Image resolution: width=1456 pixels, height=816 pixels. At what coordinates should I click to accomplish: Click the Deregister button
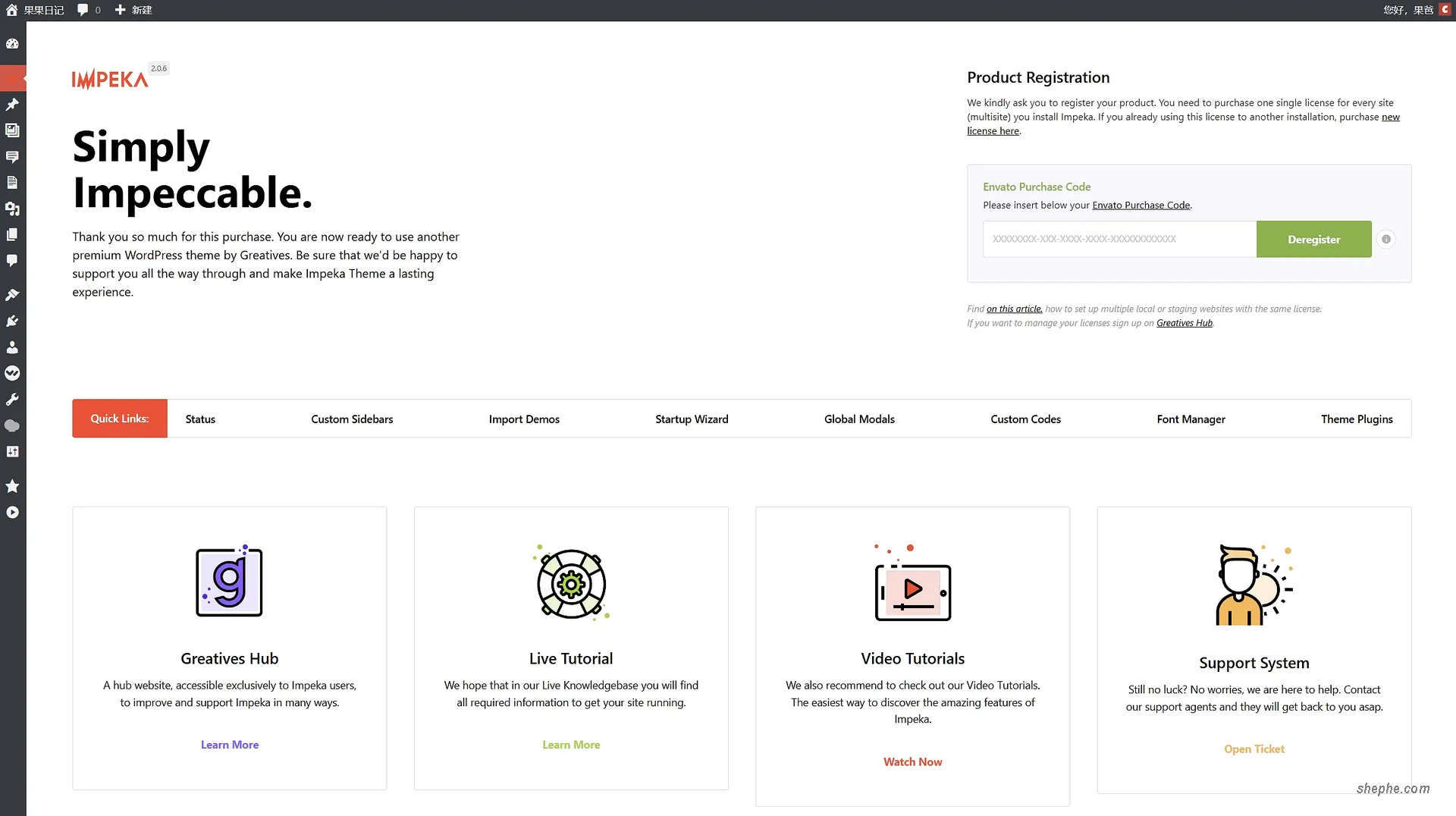click(x=1313, y=239)
